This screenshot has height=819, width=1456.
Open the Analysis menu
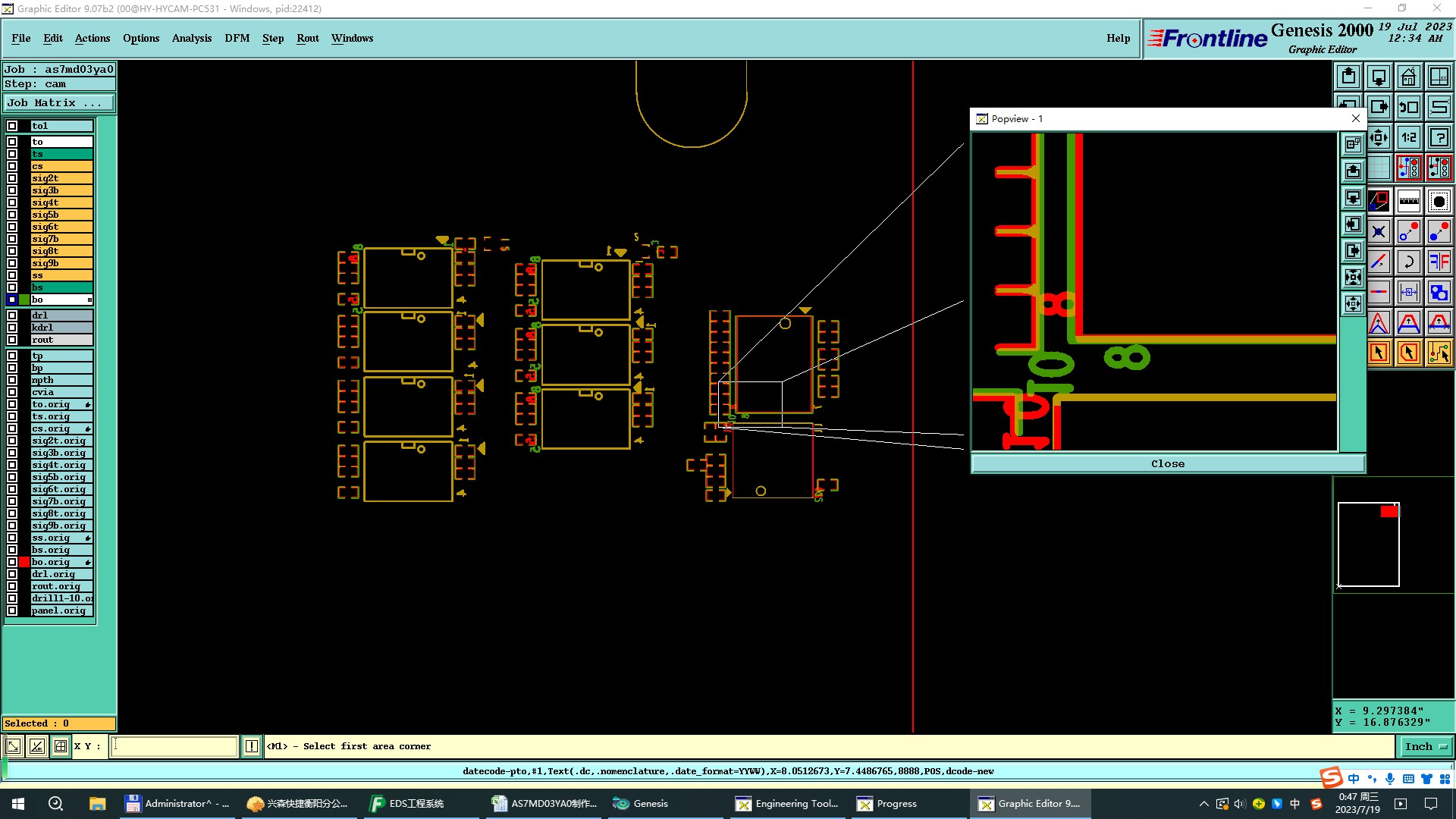[191, 38]
